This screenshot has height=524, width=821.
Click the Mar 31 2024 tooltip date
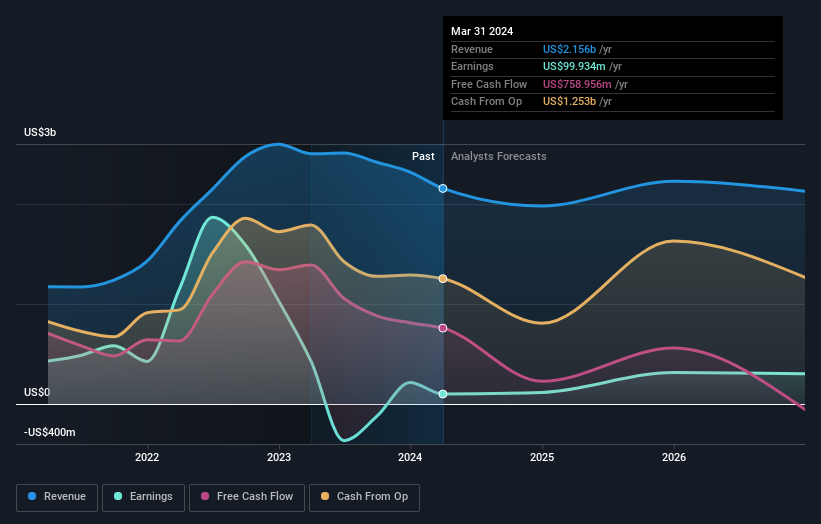(x=482, y=31)
